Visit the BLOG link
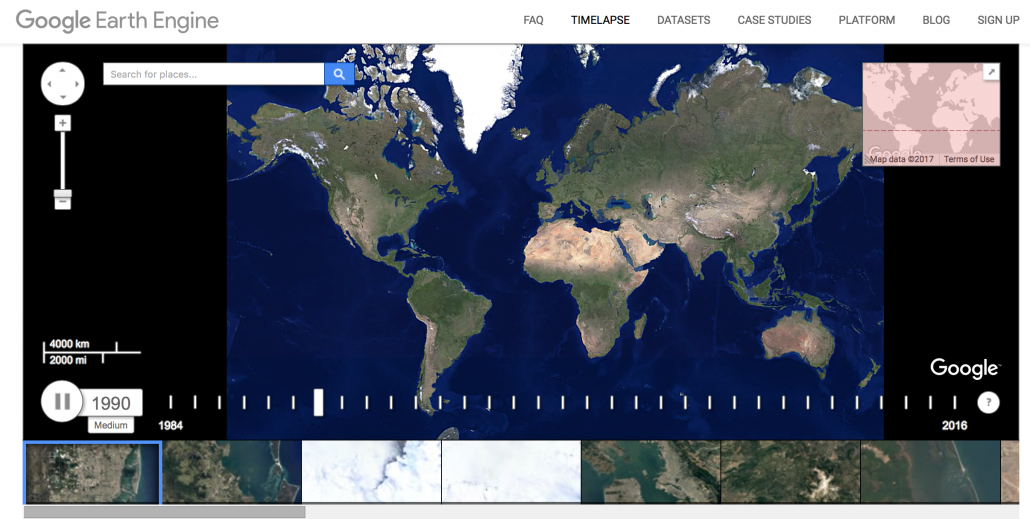This screenshot has width=1030, height=519. (936, 20)
